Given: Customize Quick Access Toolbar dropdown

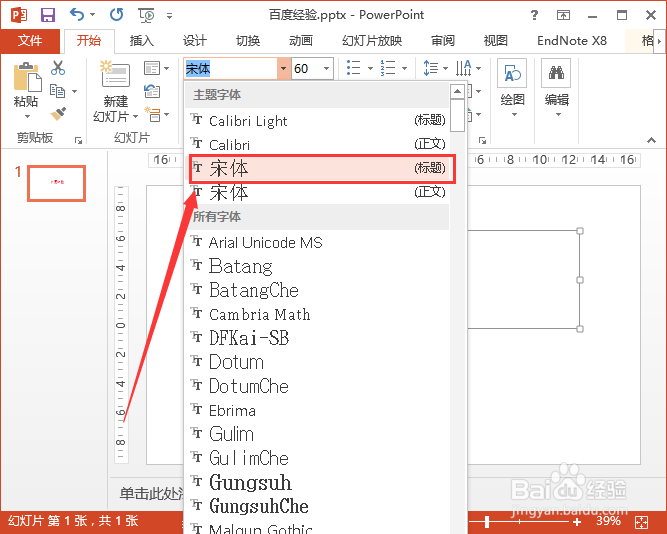Looking at the screenshot, I should click(169, 16).
